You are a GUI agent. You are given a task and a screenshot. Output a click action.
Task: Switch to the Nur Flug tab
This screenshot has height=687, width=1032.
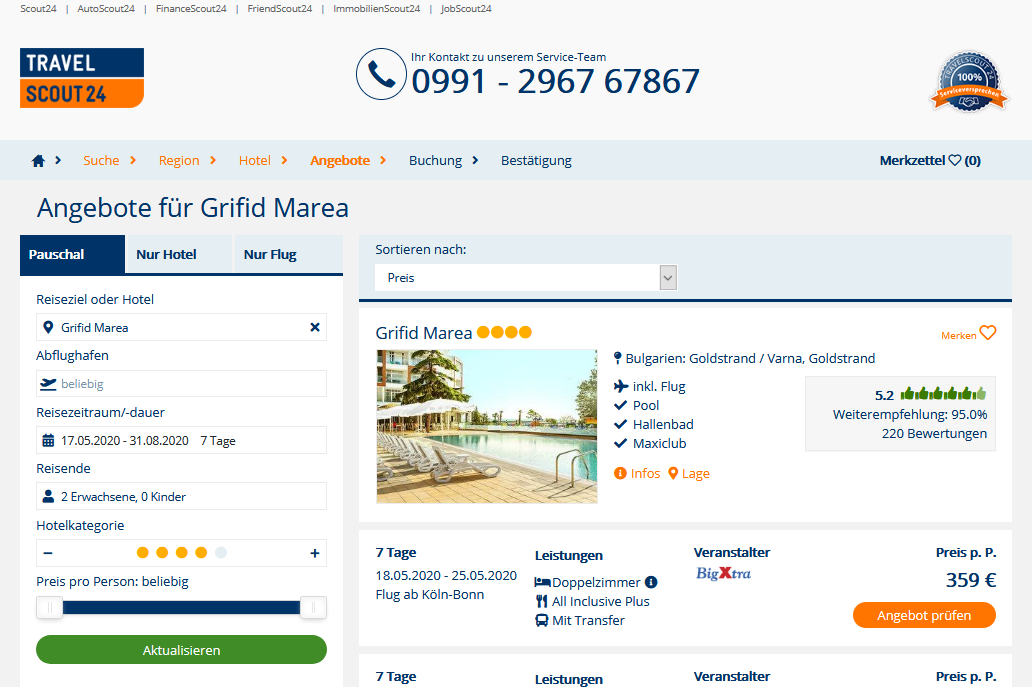pos(288,254)
